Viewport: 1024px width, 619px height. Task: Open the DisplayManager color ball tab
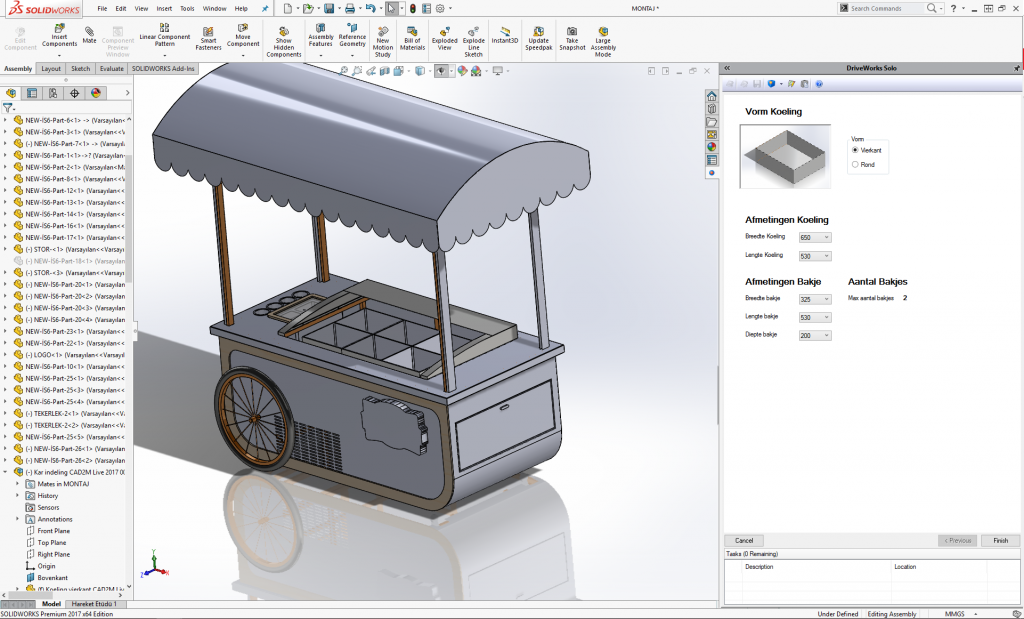[x=96, y=93]
